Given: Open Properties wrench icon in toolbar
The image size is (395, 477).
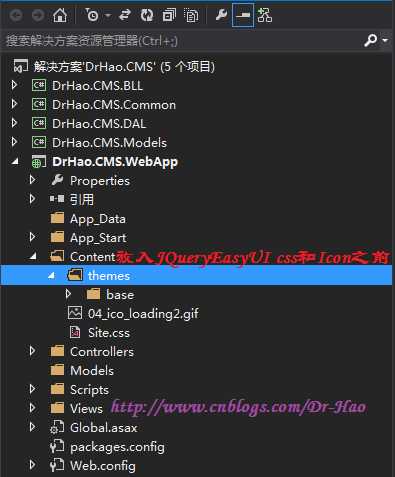Looking at the screenshot, I should click(221, 15).
